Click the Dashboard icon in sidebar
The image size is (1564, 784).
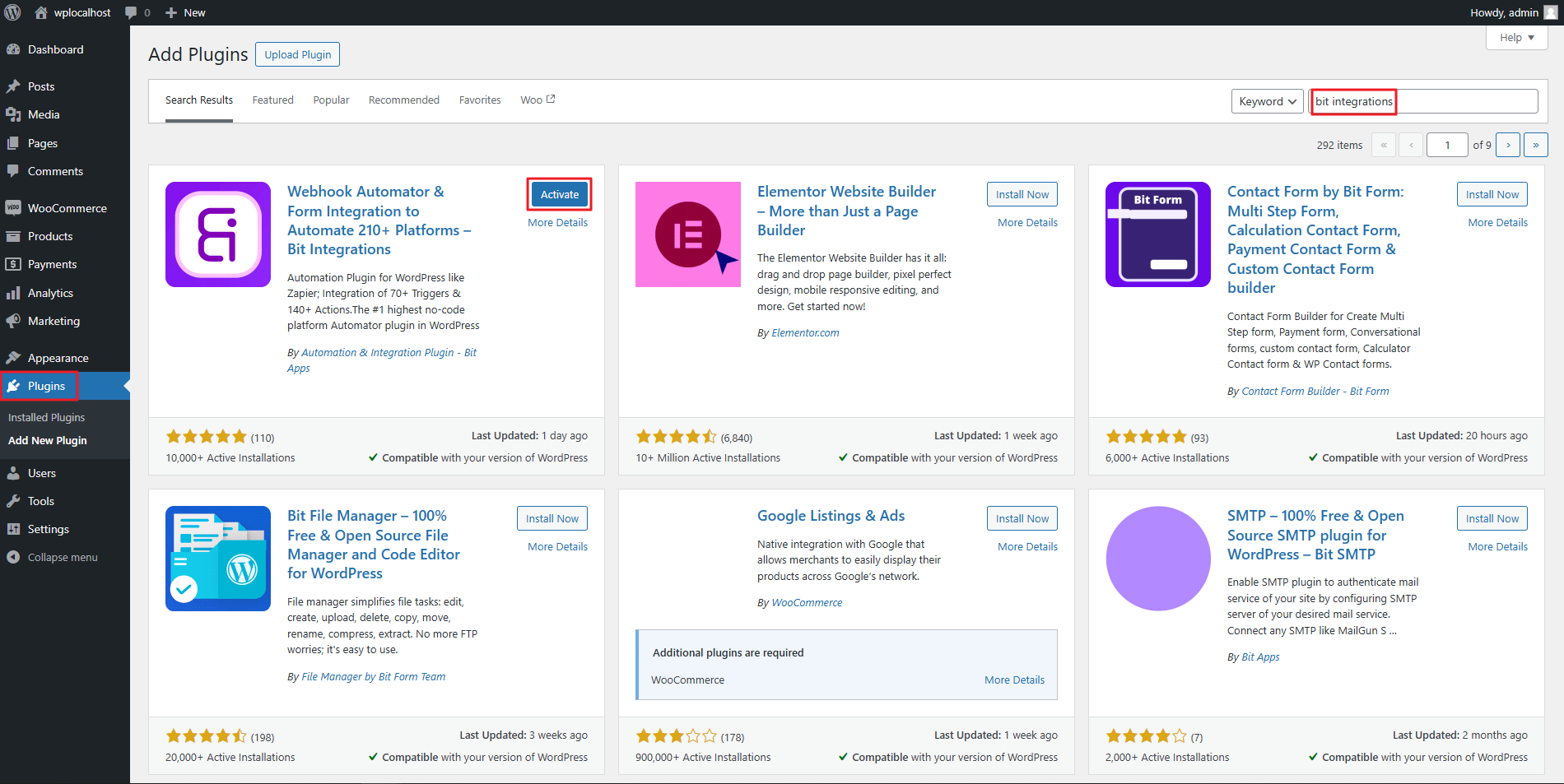tap(13, 49)
